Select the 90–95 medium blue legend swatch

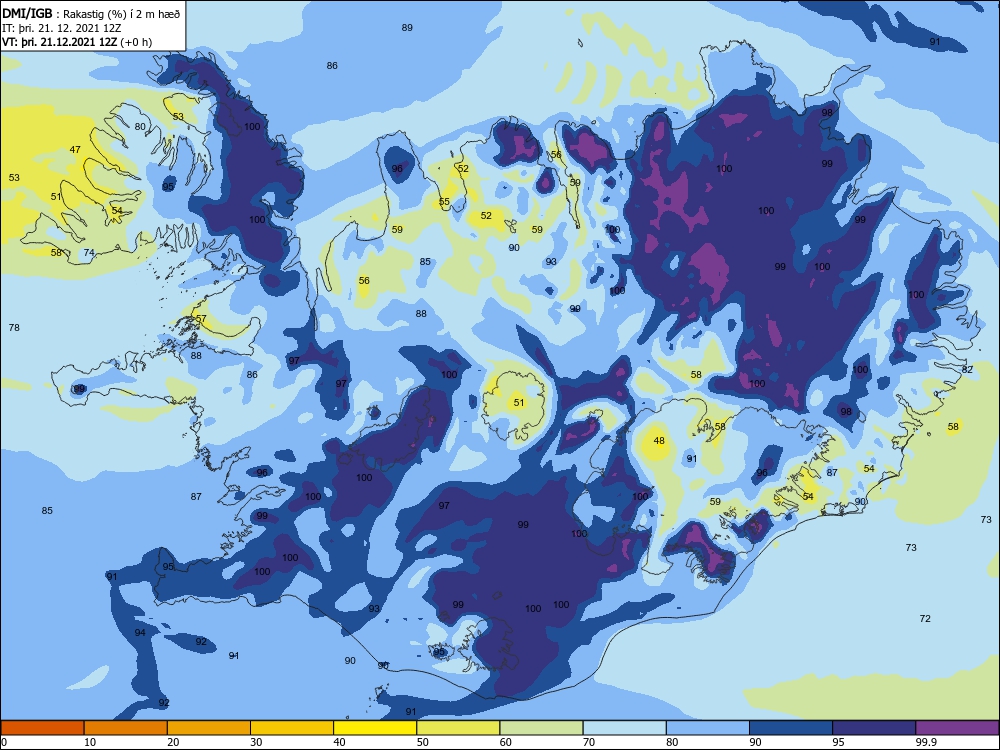791,728
